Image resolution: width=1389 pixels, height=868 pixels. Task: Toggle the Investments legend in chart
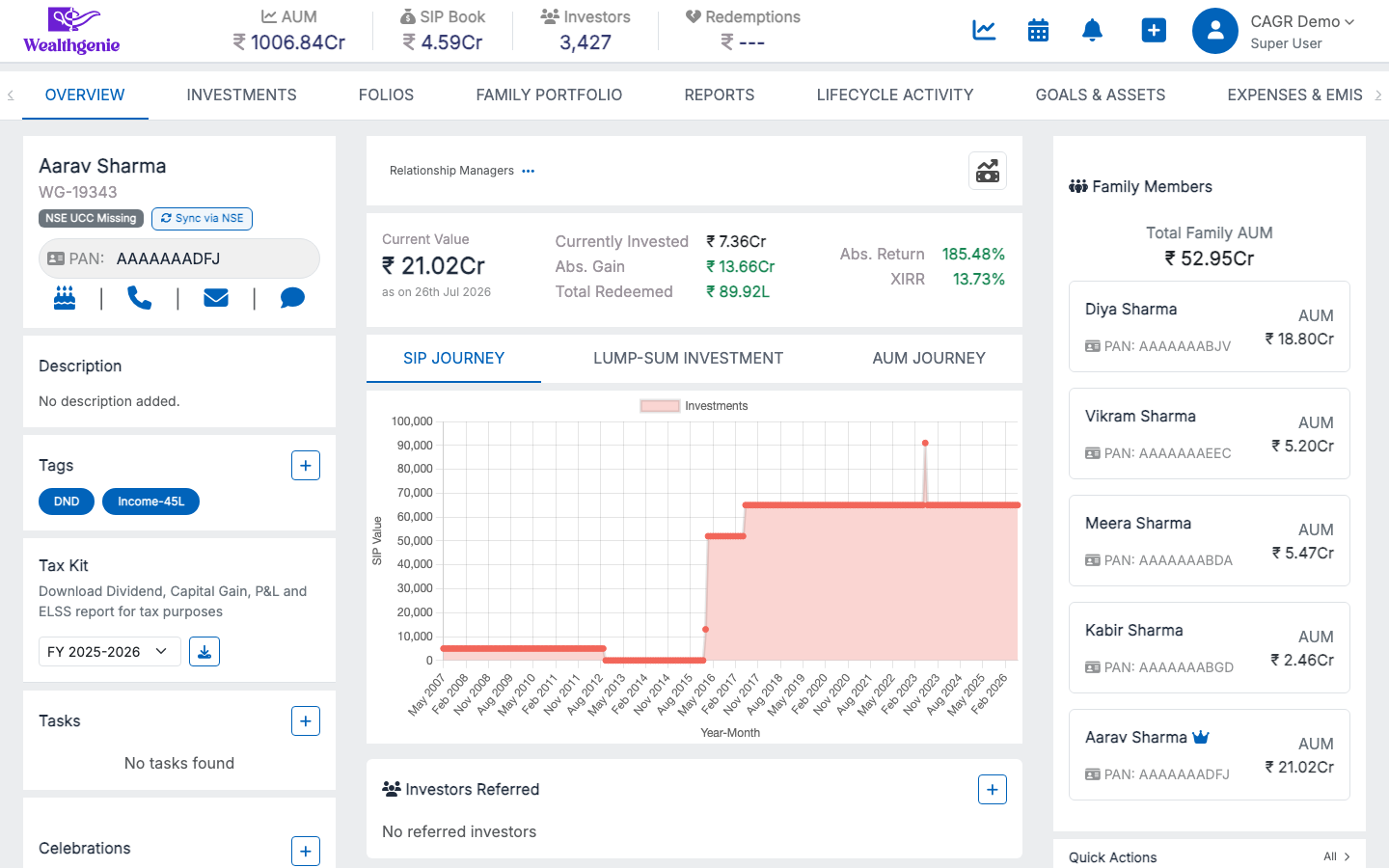694,406
